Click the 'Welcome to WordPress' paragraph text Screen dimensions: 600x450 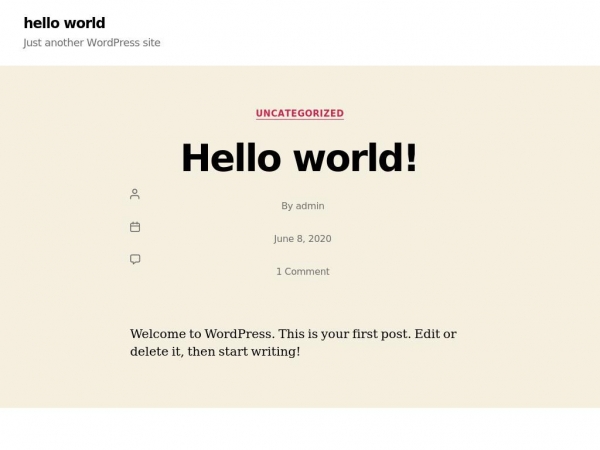pos(293,342)
